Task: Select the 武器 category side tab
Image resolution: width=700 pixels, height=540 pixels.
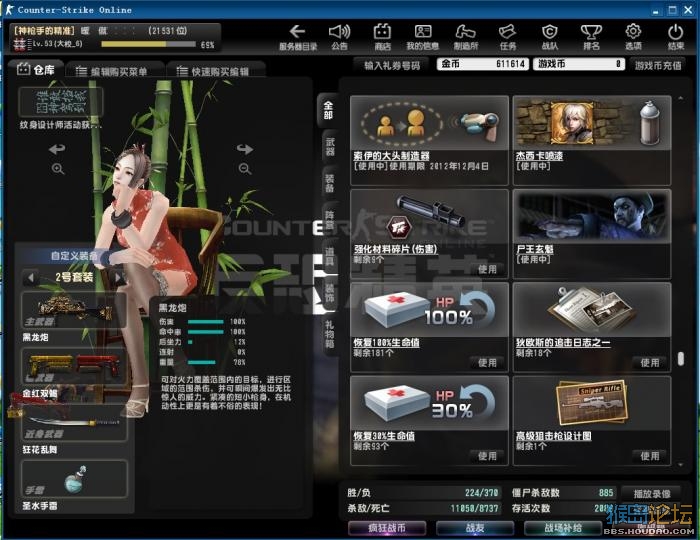Action: point(330,147)
